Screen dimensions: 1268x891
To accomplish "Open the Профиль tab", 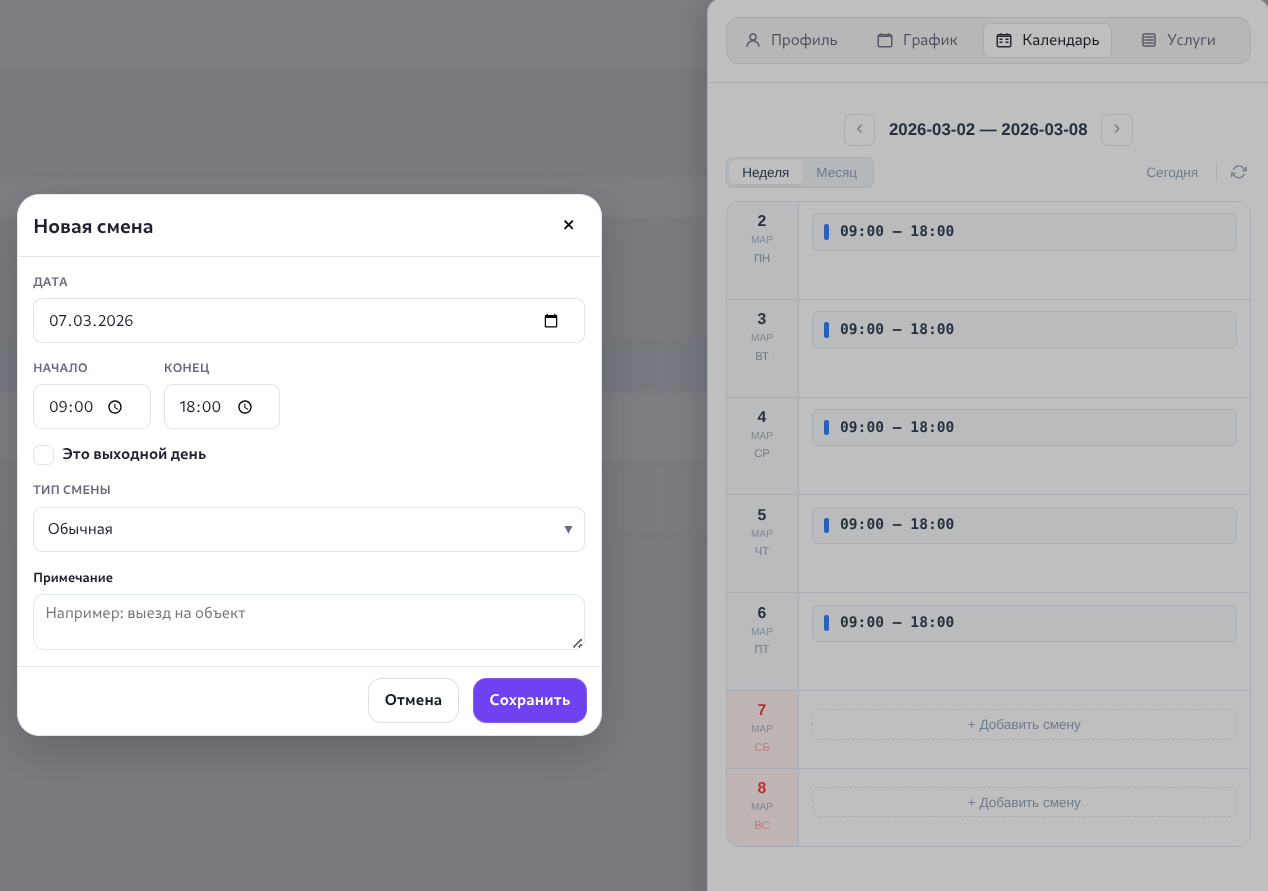I will point(791,40).
